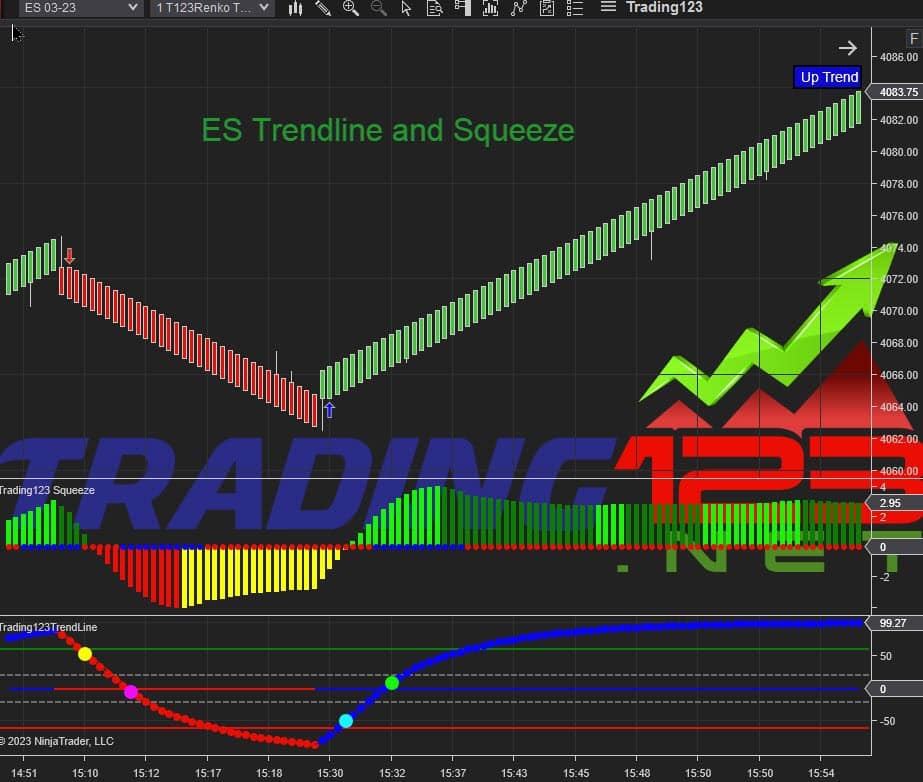The image size is (923, 782).
Task: Click the 15:54 time axis label
Action: coord(821,773)
